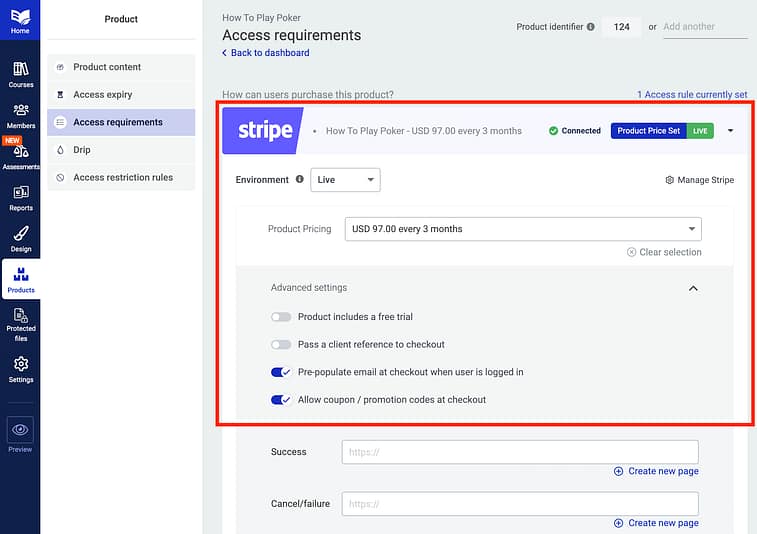Click the Product identifier info icon
Viewport: 757px width, 534px height.
pyautogui.click(x=590, y=27)
